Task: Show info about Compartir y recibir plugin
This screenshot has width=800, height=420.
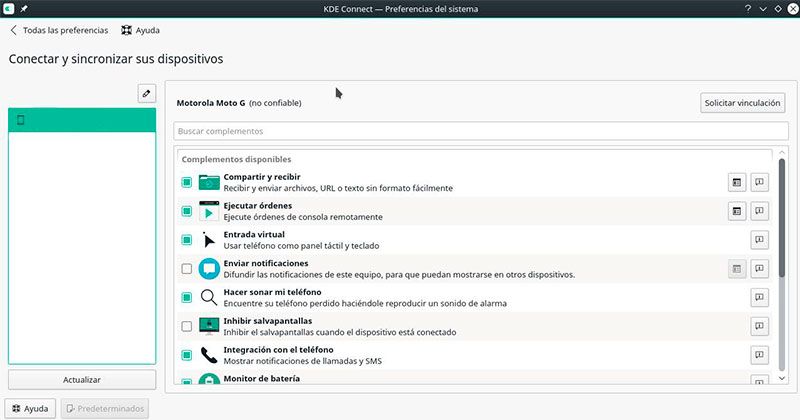Action: coord(759,182)
